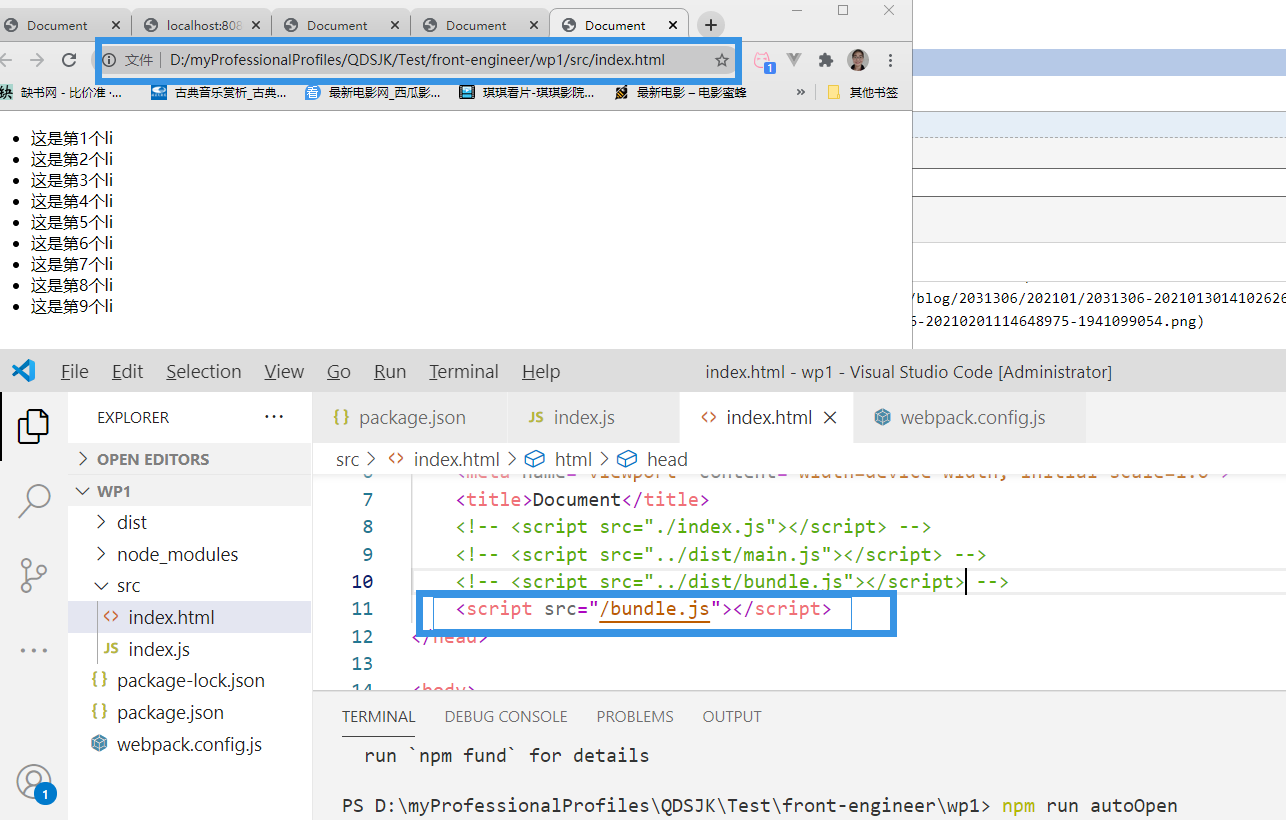Screen dimensions: 1286x820
Task: Open the Search view in VS Code
Action: 33,500
